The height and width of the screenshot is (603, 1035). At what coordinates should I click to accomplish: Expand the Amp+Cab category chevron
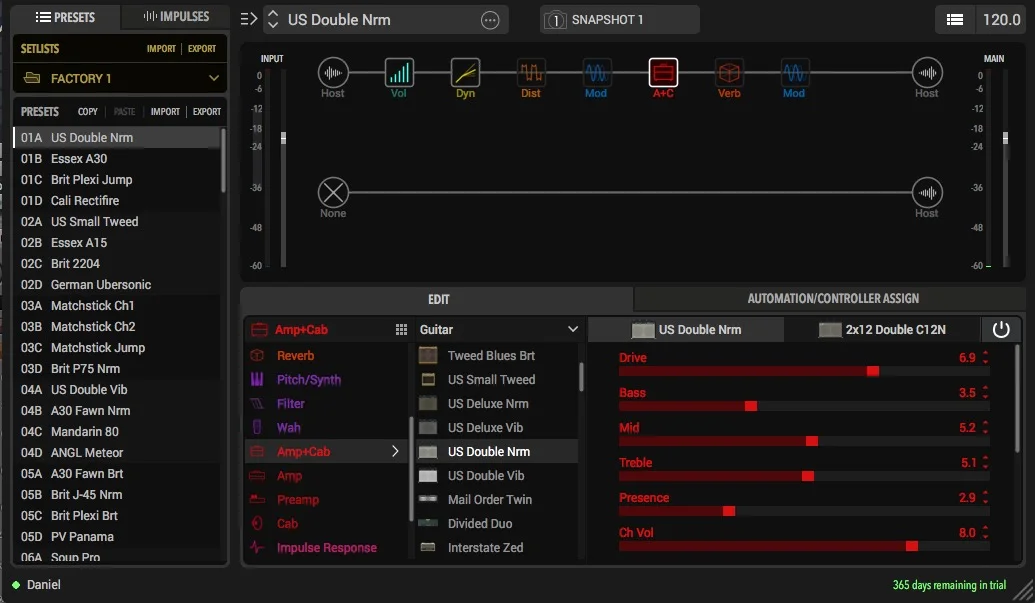[395, 451]
